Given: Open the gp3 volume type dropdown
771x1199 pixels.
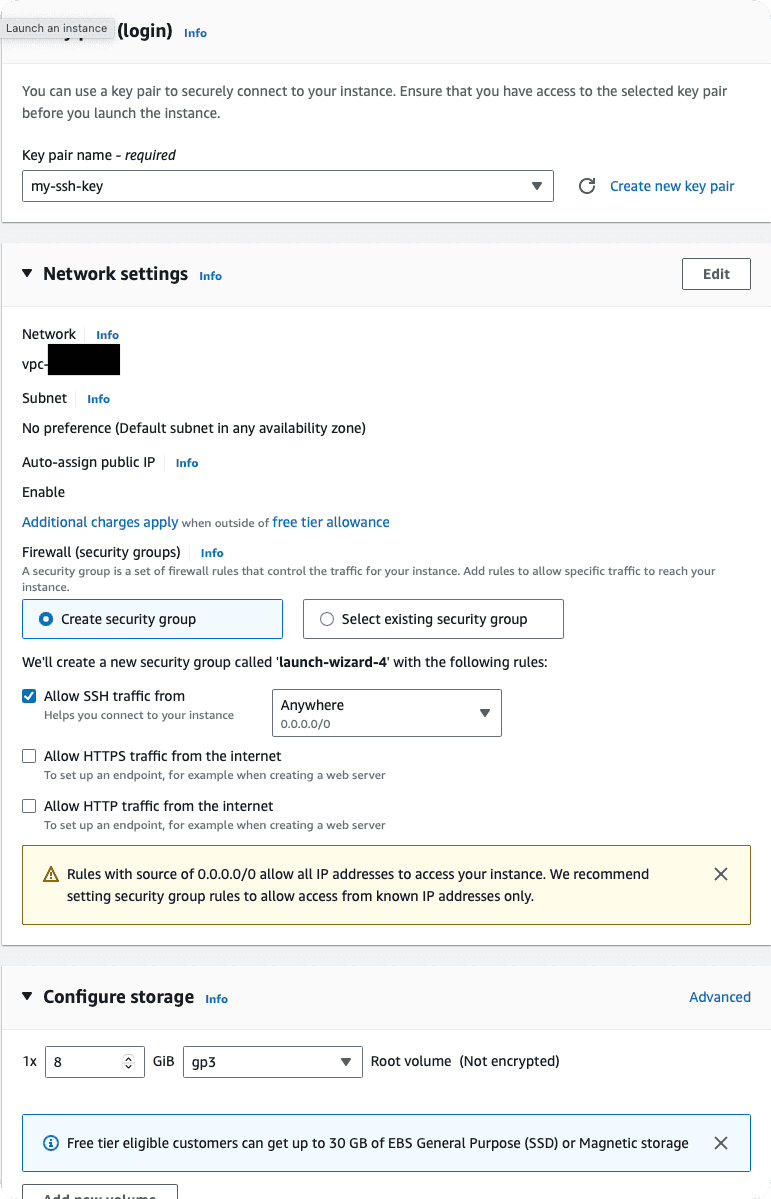Looking at the screenshot, I should [x=272, y=1061].
